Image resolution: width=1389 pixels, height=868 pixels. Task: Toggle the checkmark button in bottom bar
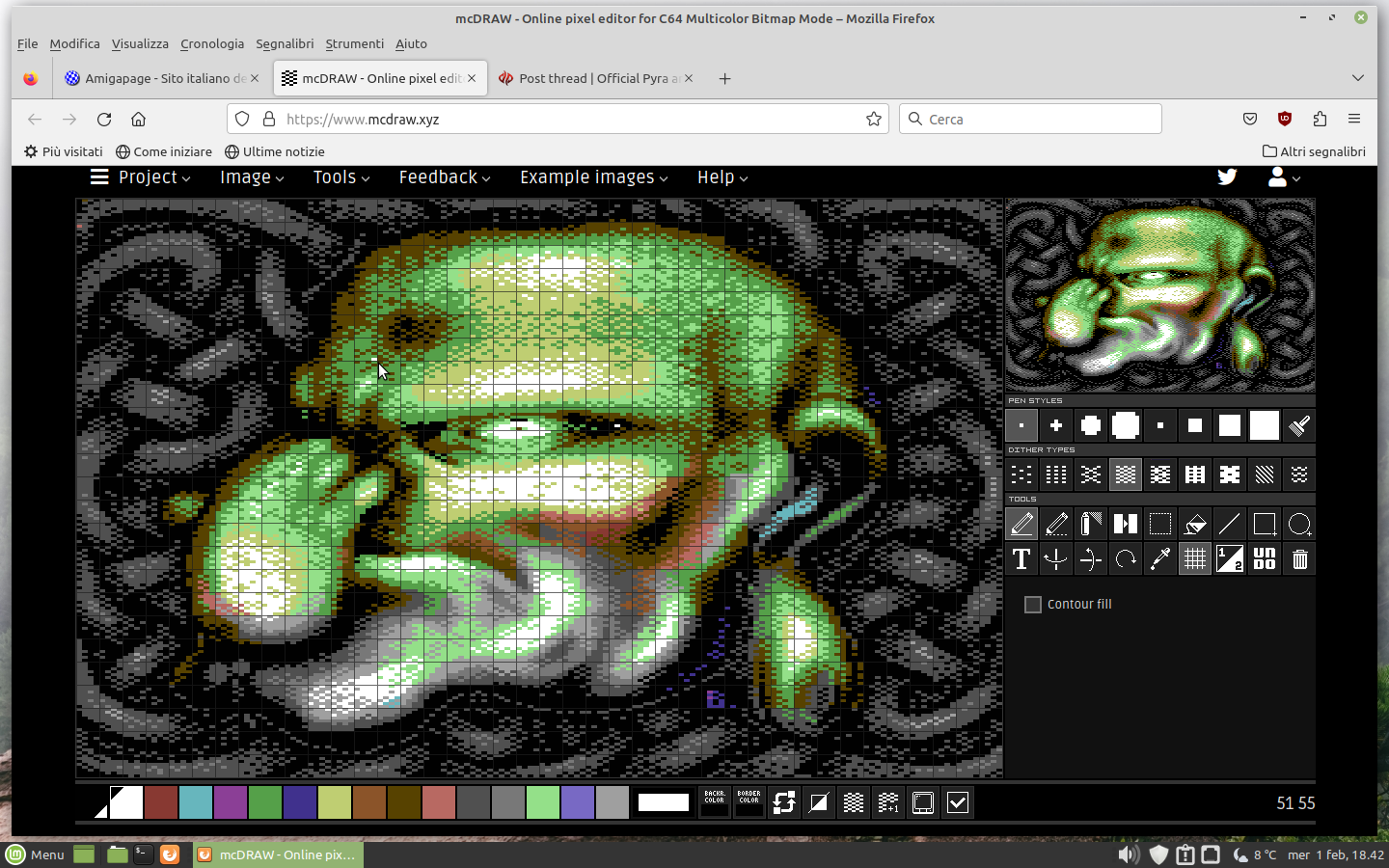tap(958, 802)
